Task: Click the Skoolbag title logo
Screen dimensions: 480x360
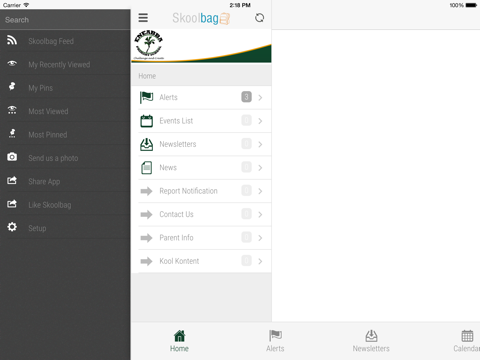Action: coord(201,18)
